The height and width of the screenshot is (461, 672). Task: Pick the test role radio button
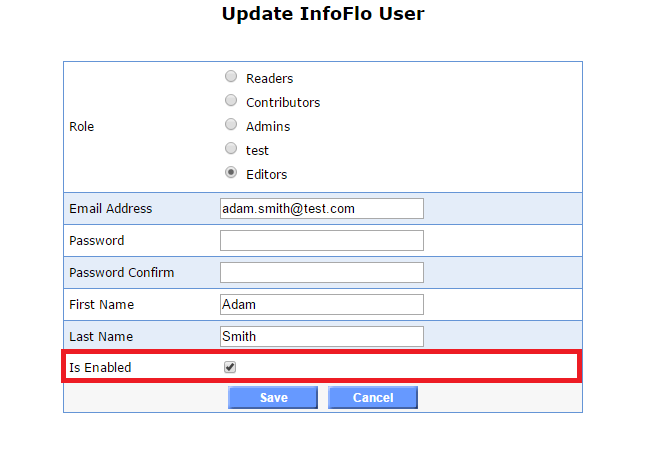coord(231,149)
